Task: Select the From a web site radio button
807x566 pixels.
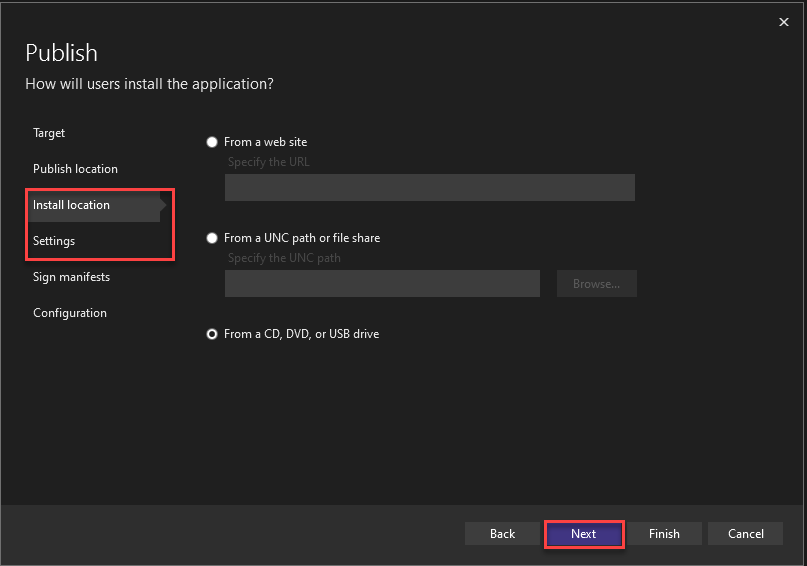Action: click(212, 142)
